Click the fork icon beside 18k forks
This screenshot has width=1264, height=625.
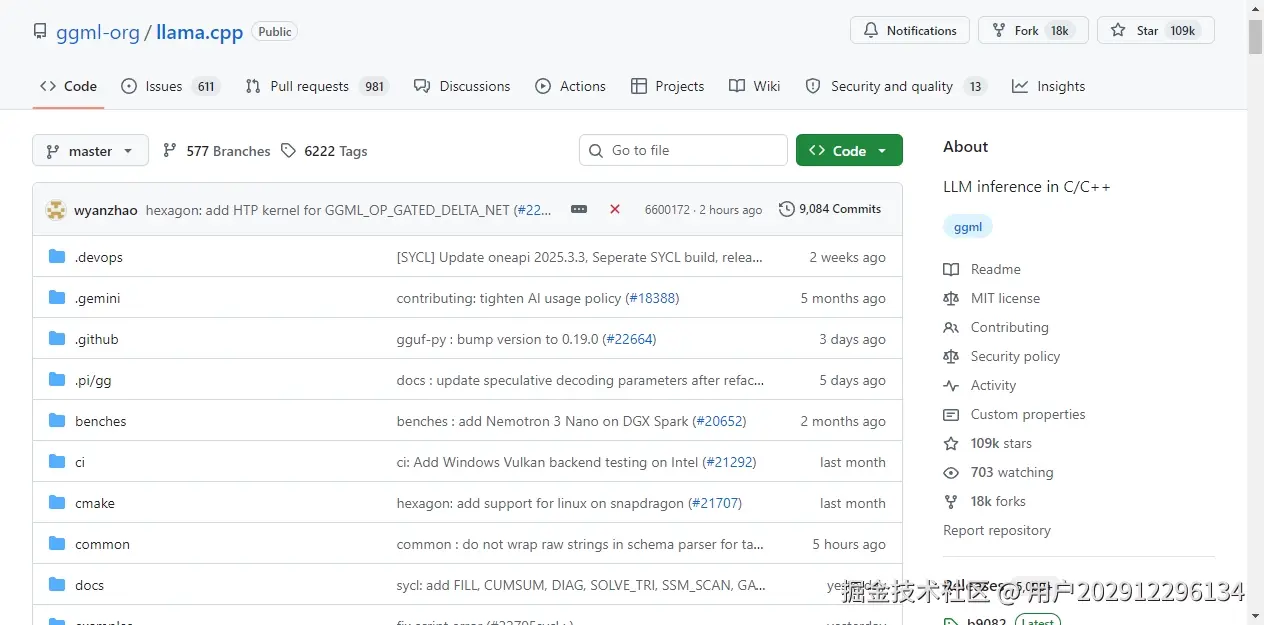(x=951, y=501)
